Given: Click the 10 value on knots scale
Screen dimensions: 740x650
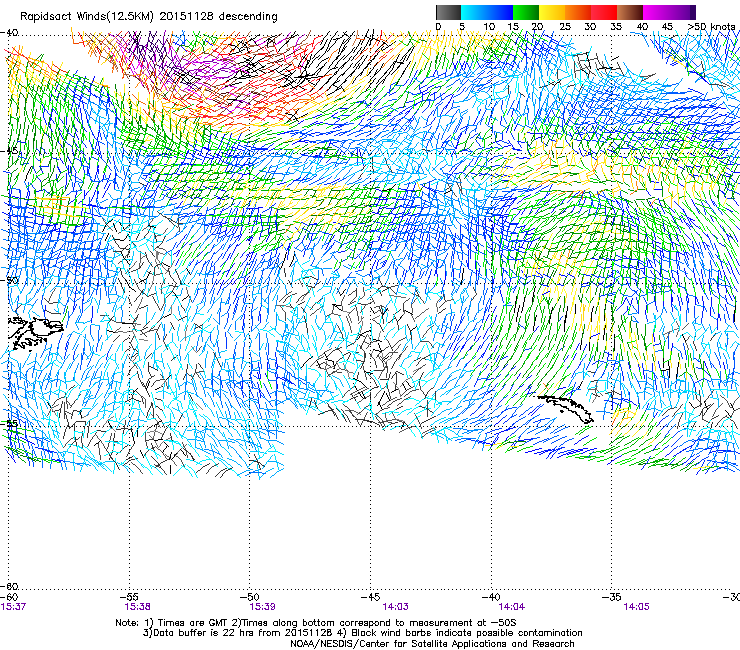Looking at the screenshot, I should tap(488, 27).
